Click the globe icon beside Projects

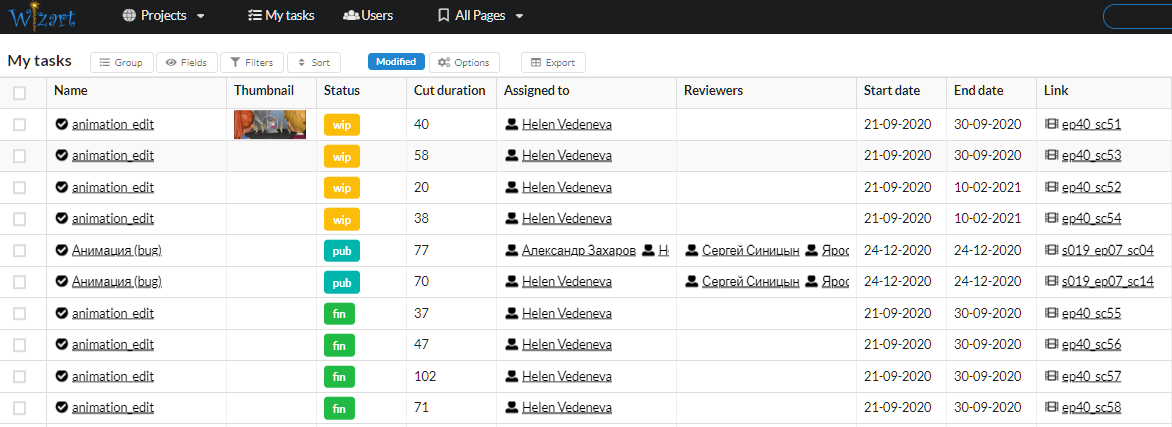click(129, 16)
